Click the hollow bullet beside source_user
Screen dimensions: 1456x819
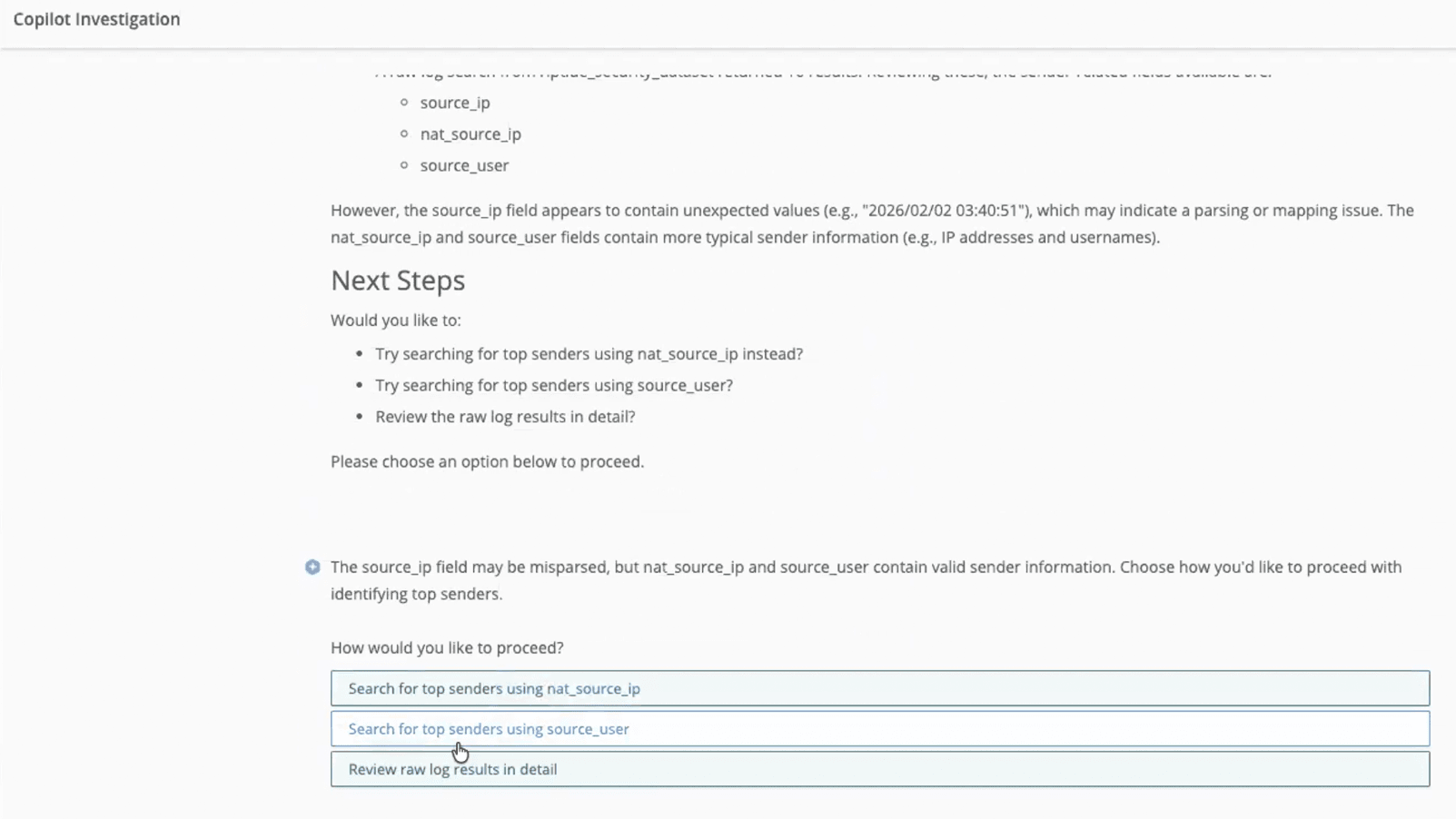pyautogui.click(x=404, y=165)
